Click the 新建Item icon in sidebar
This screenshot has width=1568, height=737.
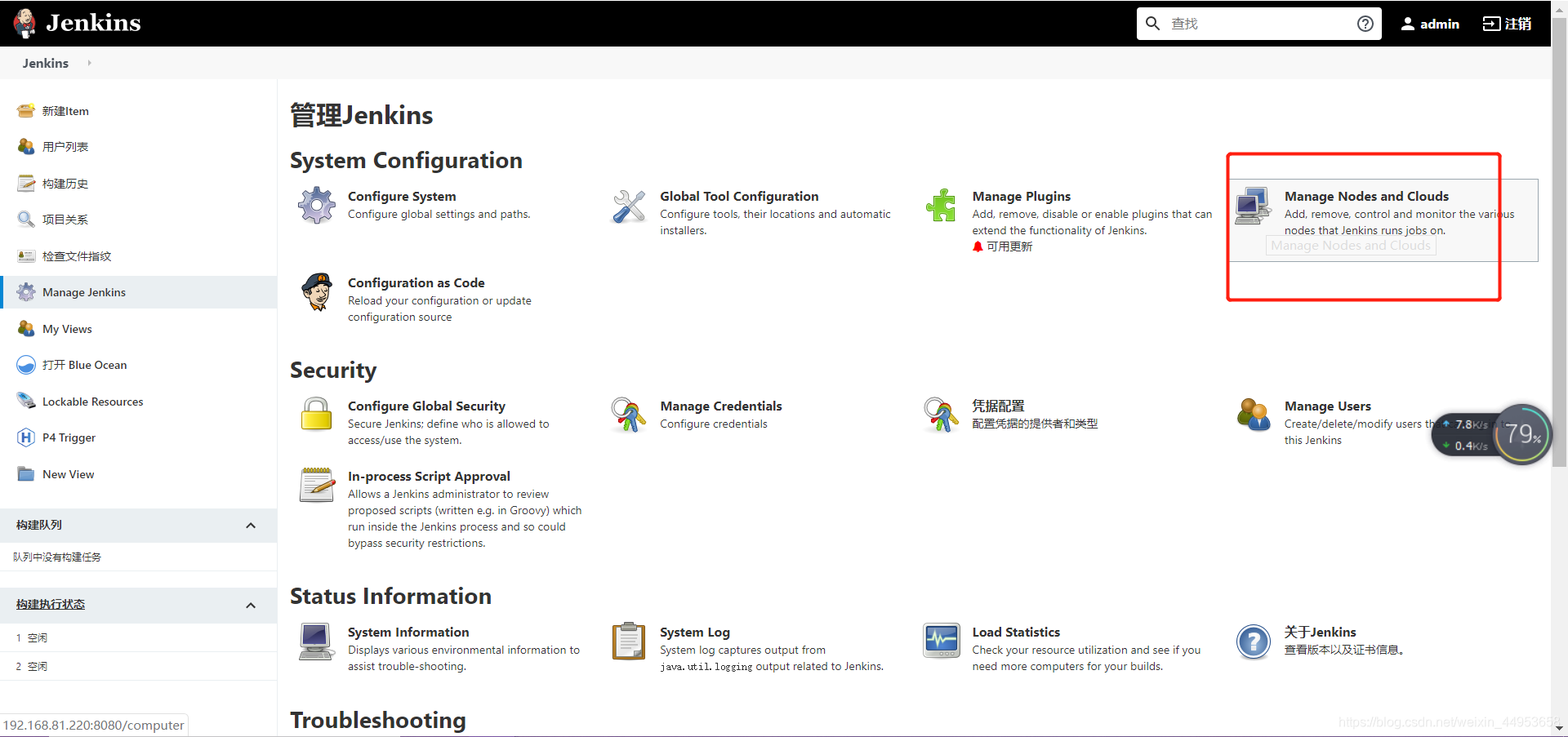(26, 111)
